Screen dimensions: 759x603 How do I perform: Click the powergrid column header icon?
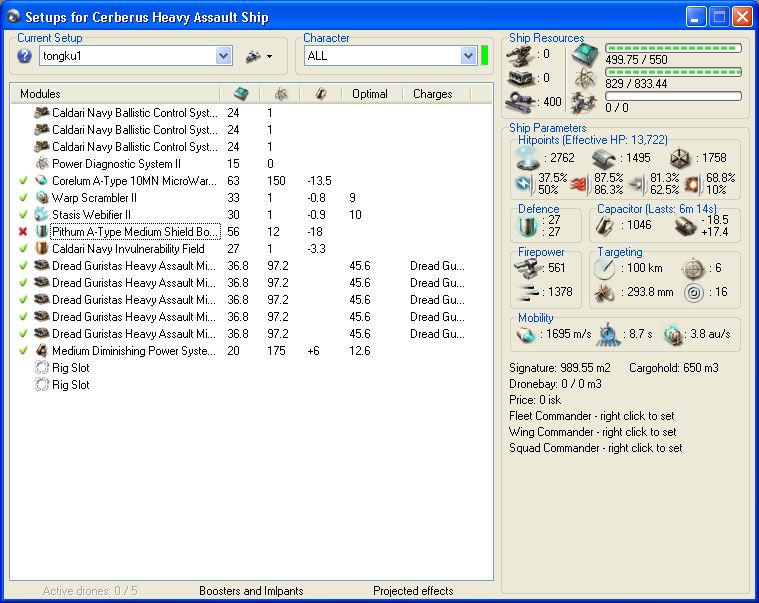(x=281, y=93)
